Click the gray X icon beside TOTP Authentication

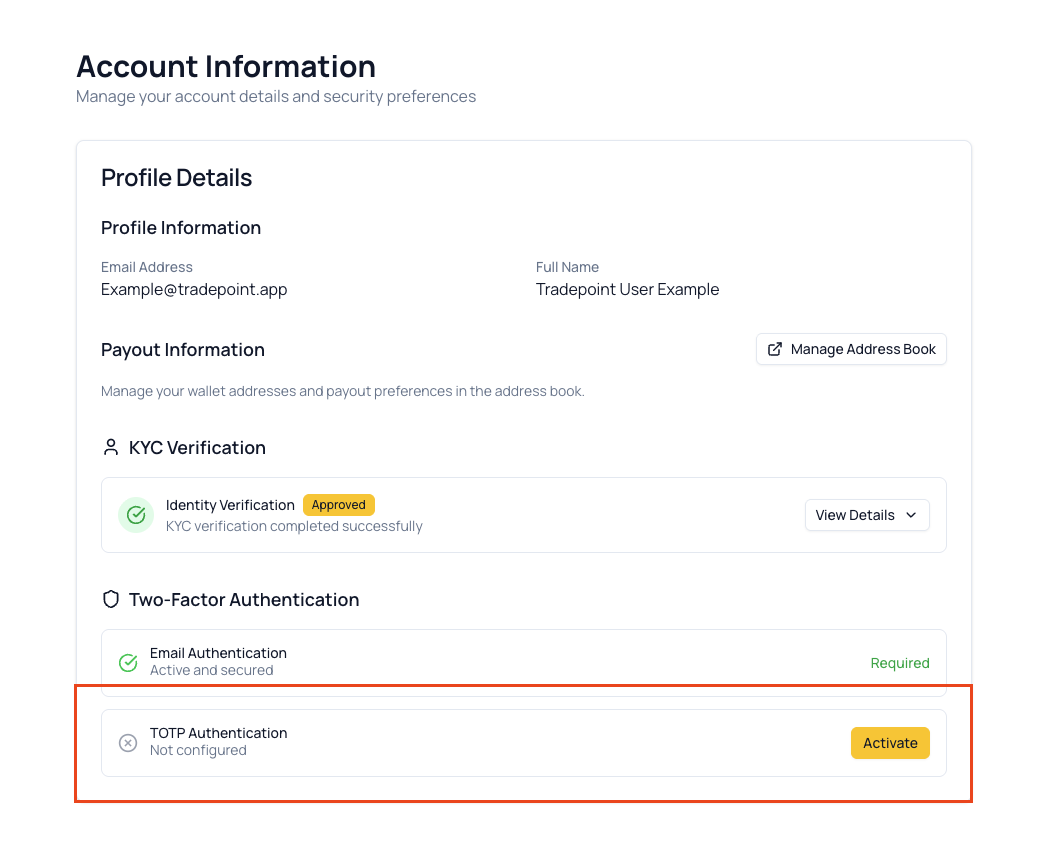127,742
